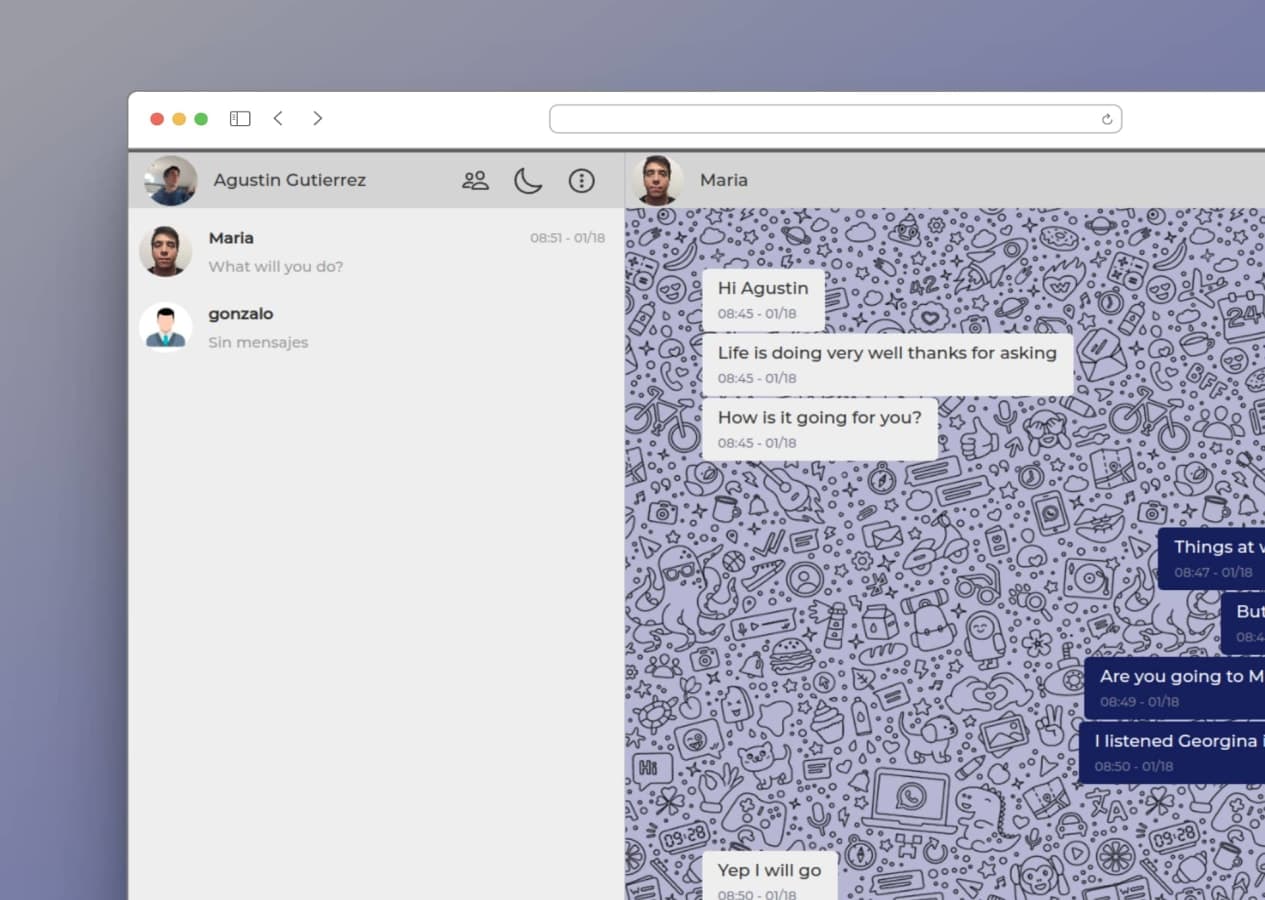Navigate back with the browser back arrow
The image size is (1265, 900).
[x=278, y=118]
